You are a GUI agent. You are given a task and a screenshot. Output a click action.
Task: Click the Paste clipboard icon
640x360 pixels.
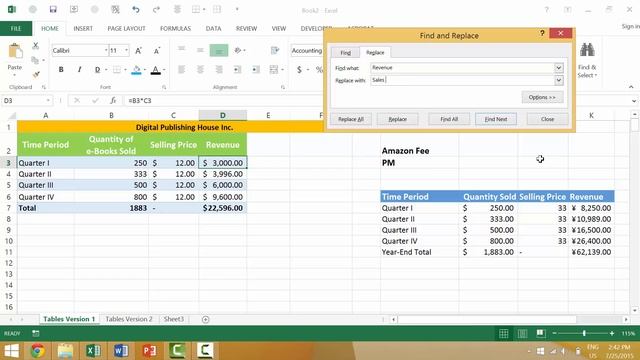click(15, 52)
